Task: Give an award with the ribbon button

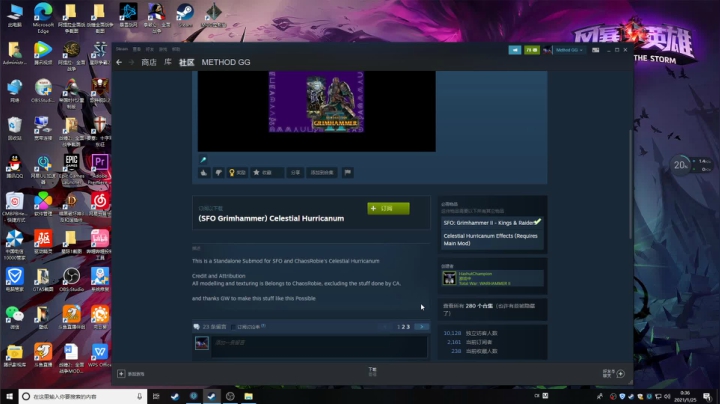Action: coord(237,173)
